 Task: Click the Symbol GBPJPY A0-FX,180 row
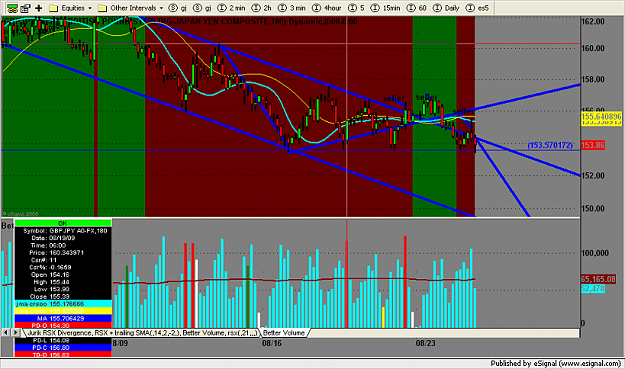63,231
